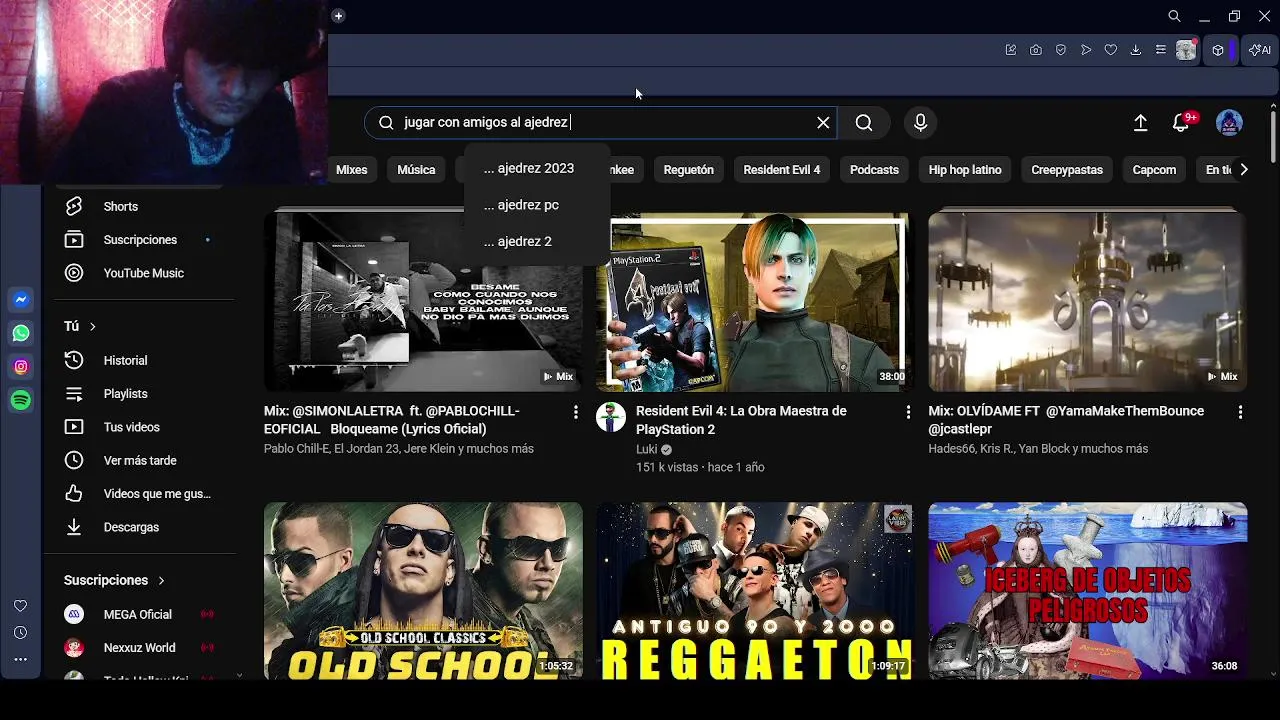Open Shorts in YouTube sidebar
Image resolution: width=1280 pixels, height=720 pixels.
tap(140, 206)
